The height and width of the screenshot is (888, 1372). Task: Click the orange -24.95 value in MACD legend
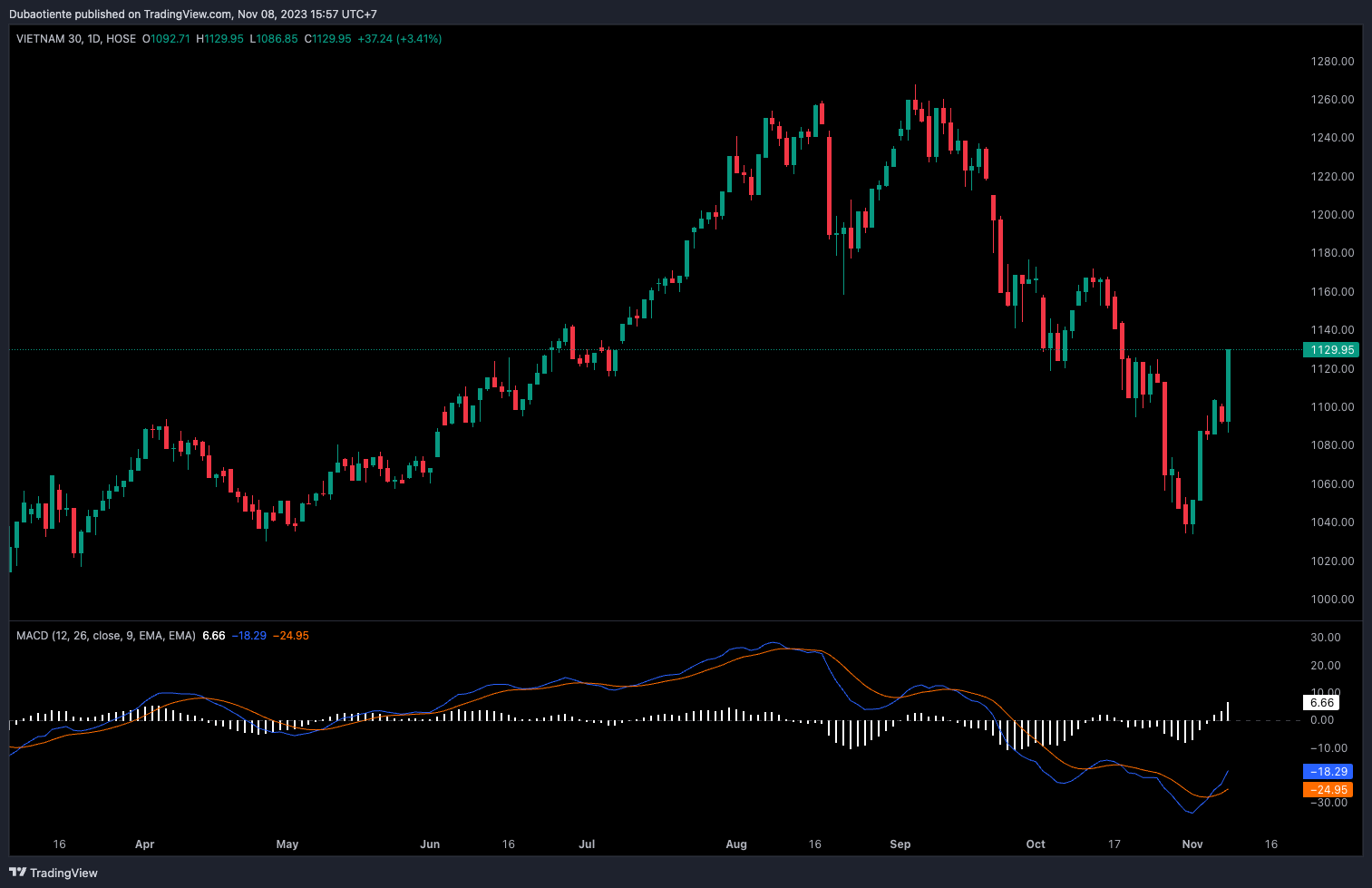pyautogui.click(x=291, y=636)
